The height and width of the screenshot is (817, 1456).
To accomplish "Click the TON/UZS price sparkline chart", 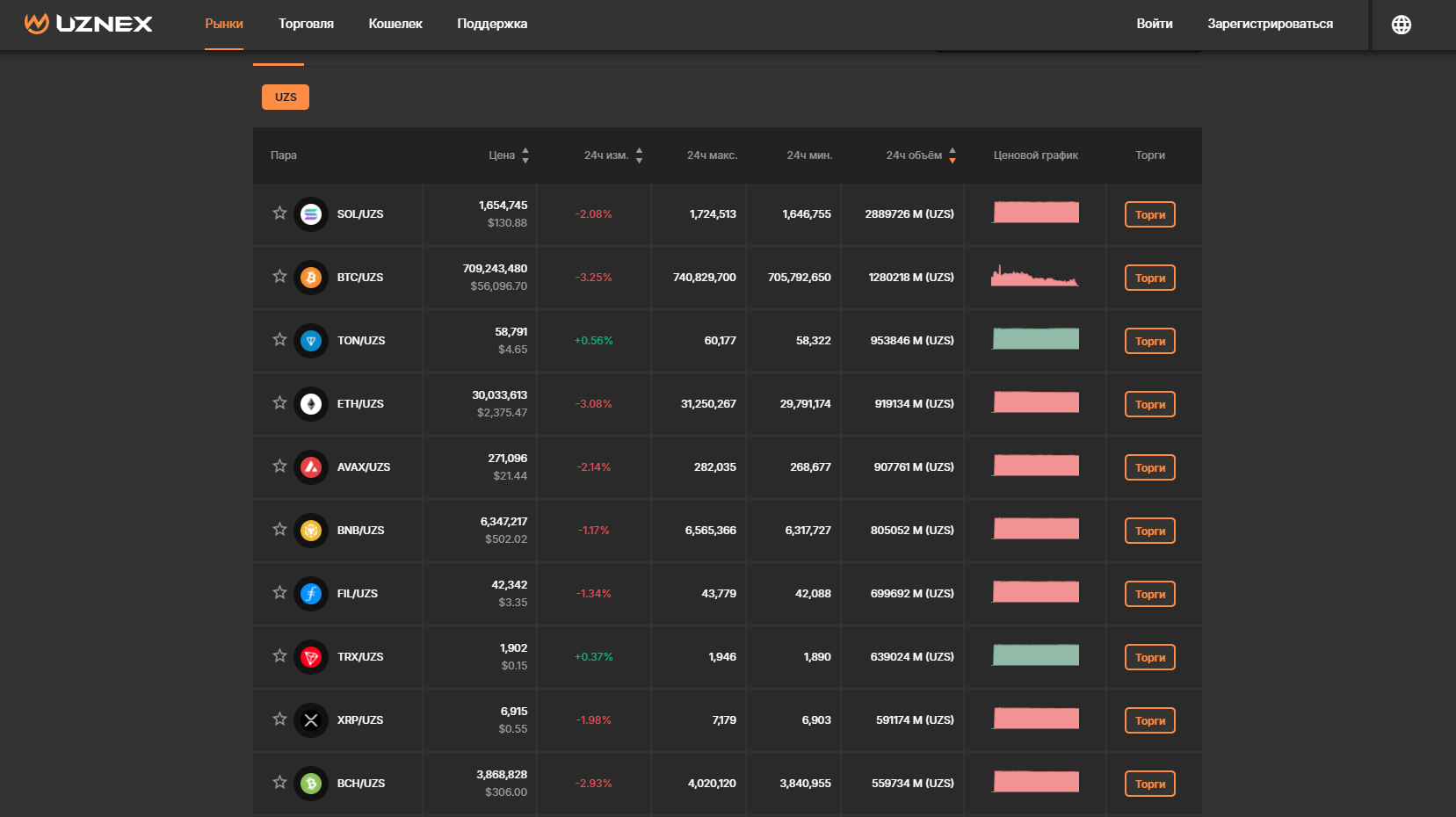I will [1035, 338].
